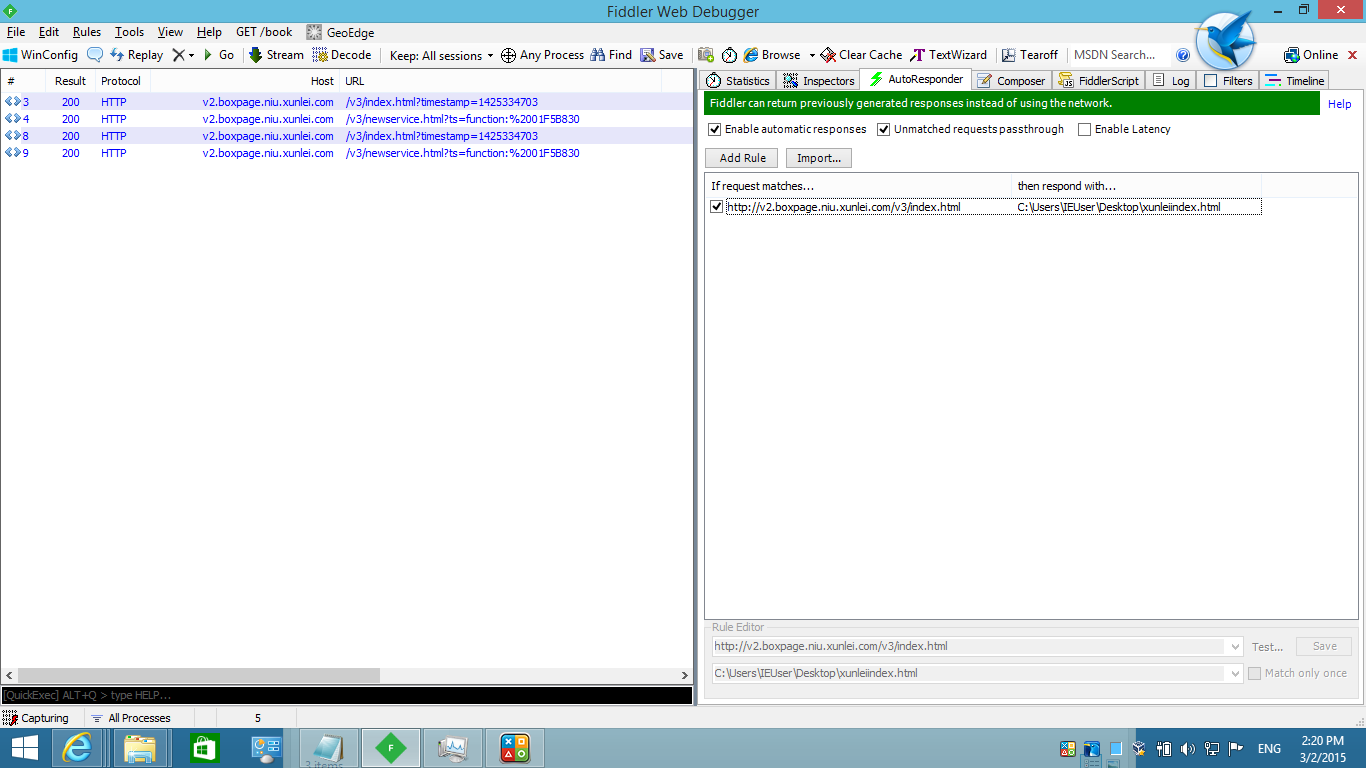Toggle the Match only once checkbox
The width and height of the screenshot is (1366, 768).
point(1254,673)
